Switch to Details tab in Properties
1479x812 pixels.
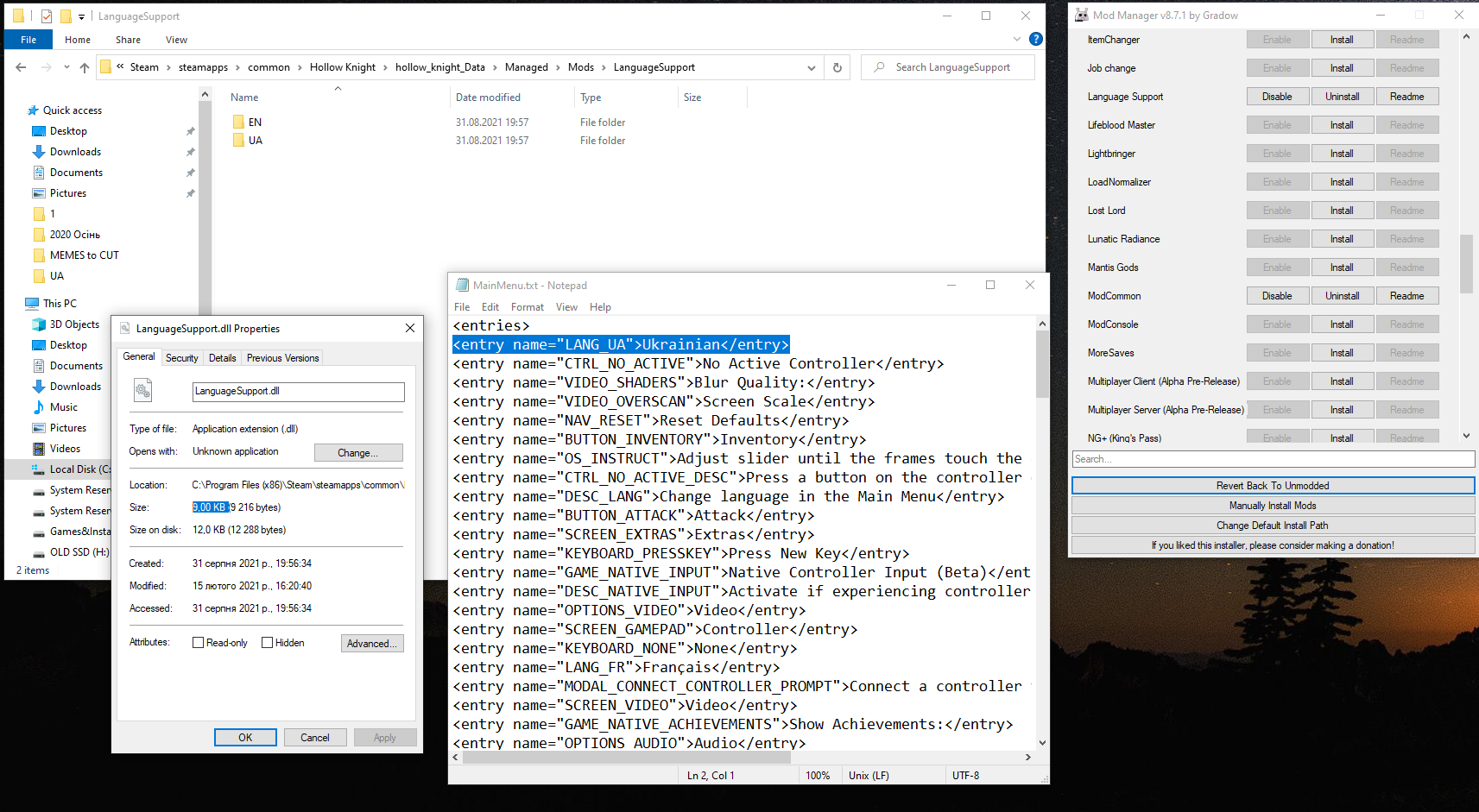point(222,358)
